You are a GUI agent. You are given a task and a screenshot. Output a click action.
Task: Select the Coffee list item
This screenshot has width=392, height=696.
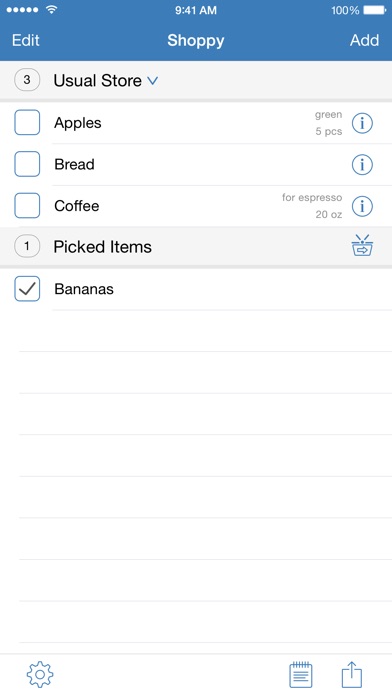(196, 206)
